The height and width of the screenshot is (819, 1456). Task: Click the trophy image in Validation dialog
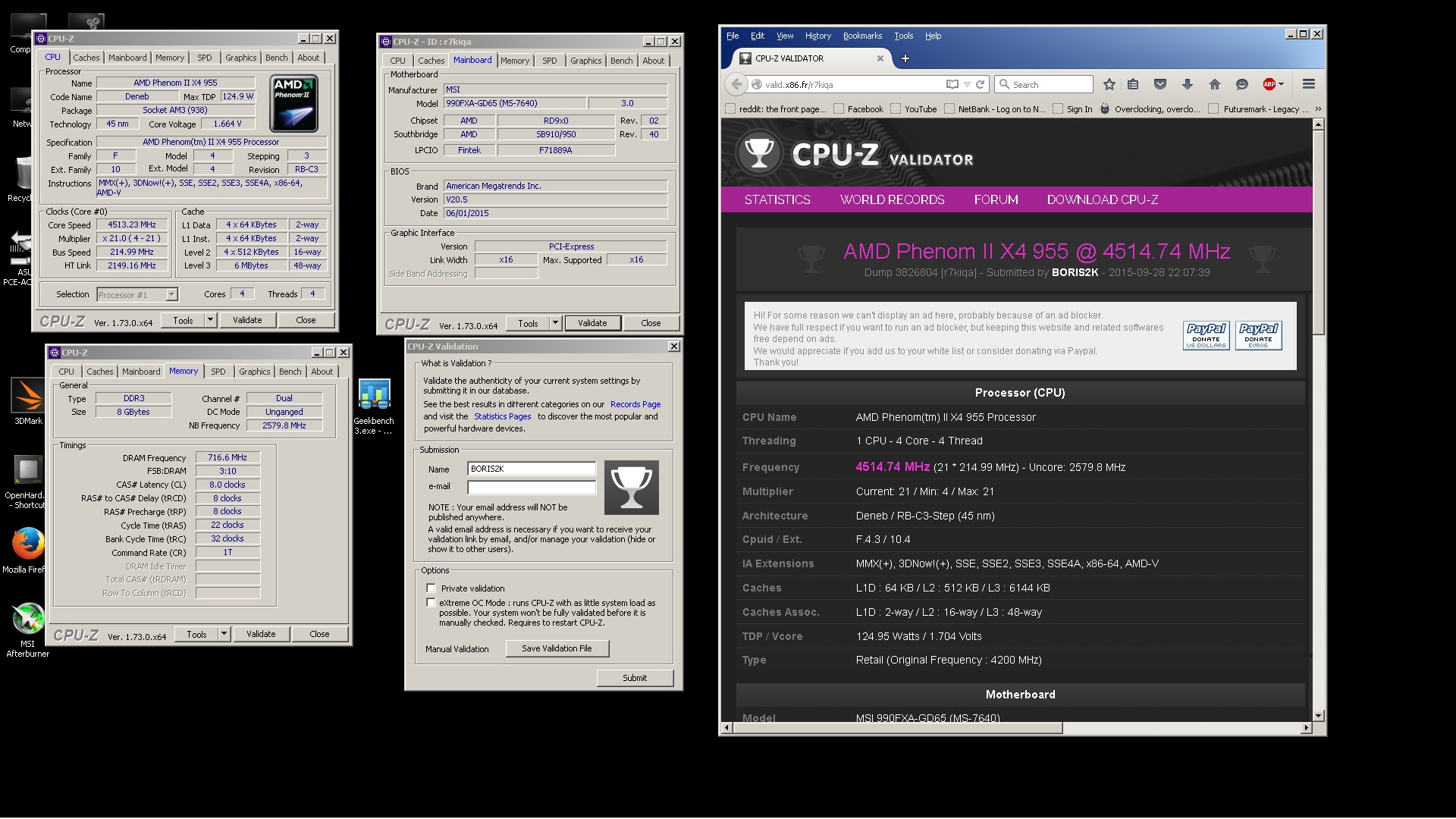coord(632,488)
